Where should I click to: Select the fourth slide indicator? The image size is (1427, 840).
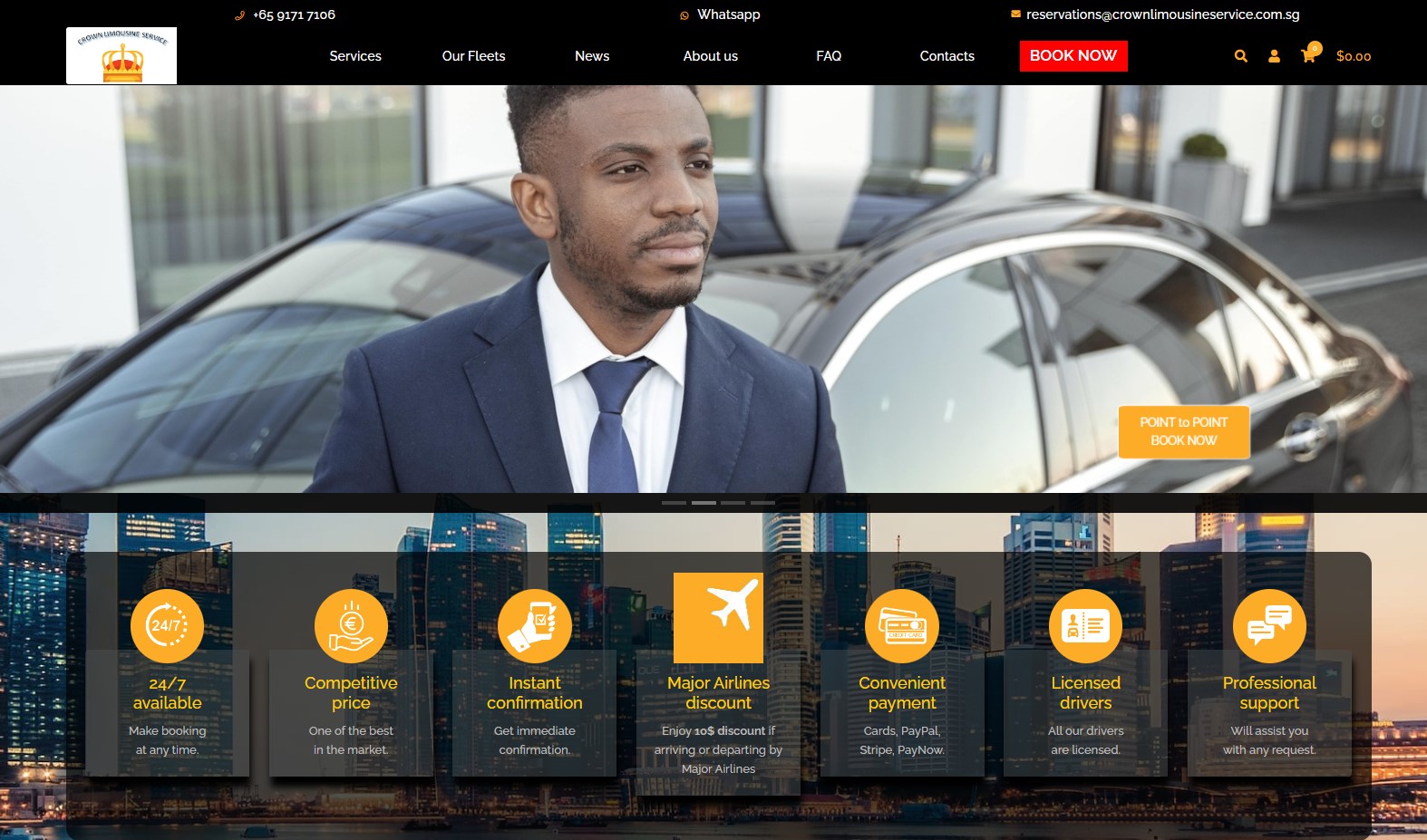[762, 502]
